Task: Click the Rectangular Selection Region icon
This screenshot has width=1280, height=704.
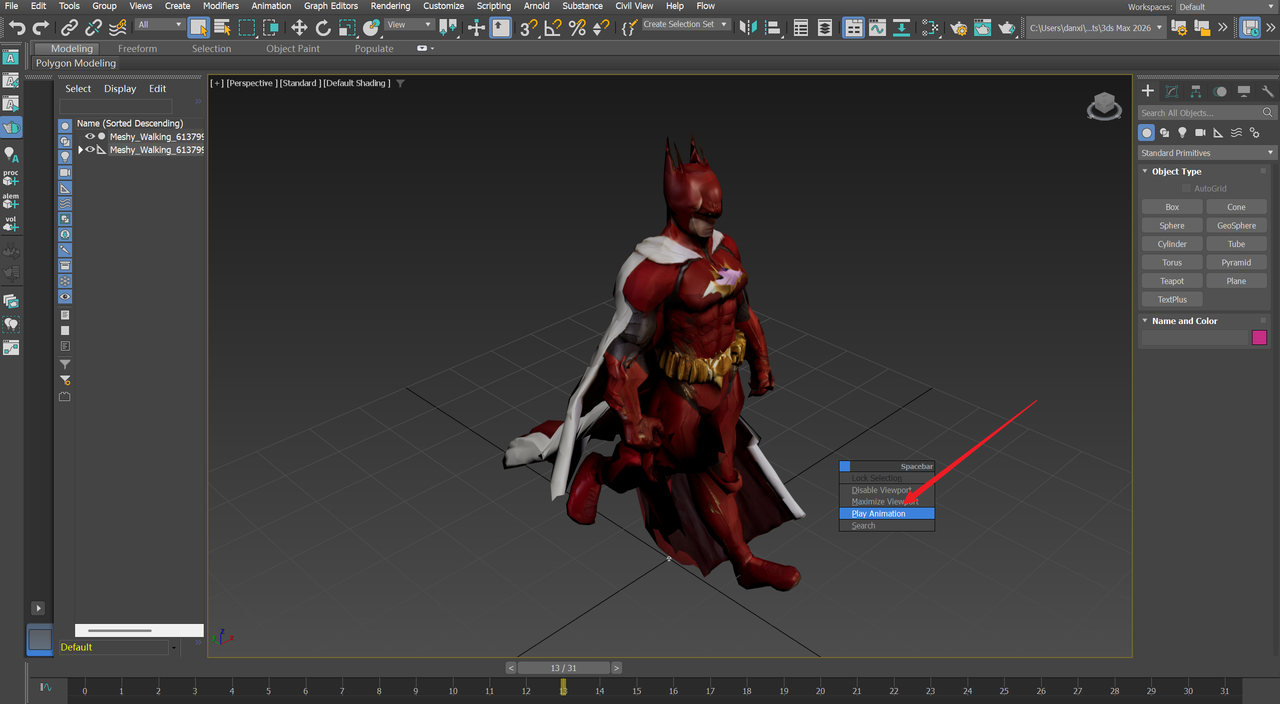Action: [247, 28]
